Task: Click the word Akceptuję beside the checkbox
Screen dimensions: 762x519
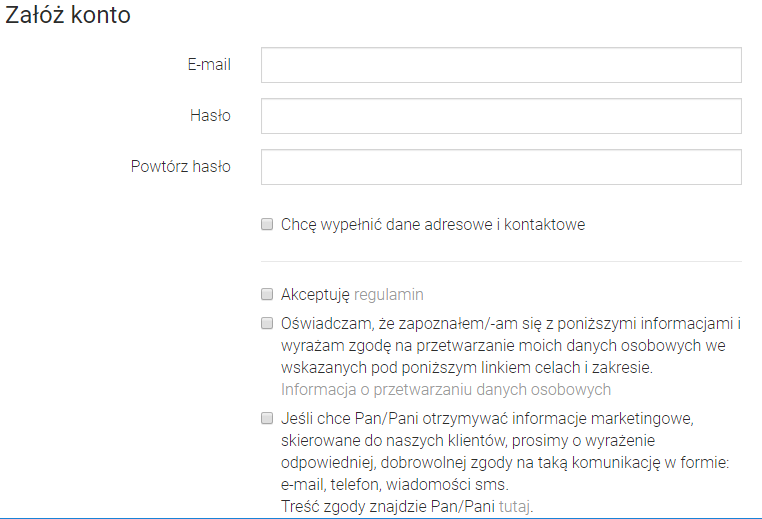Action: [x=315, y=295]
